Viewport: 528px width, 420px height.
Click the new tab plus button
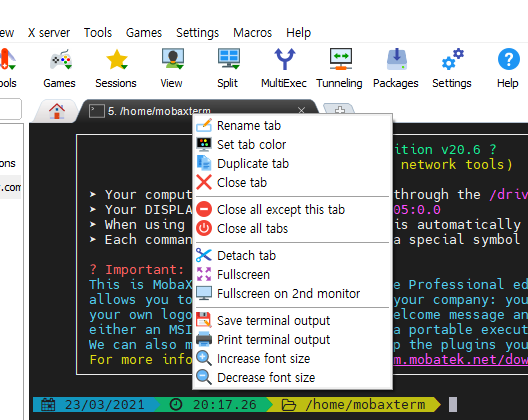(339, 109)
